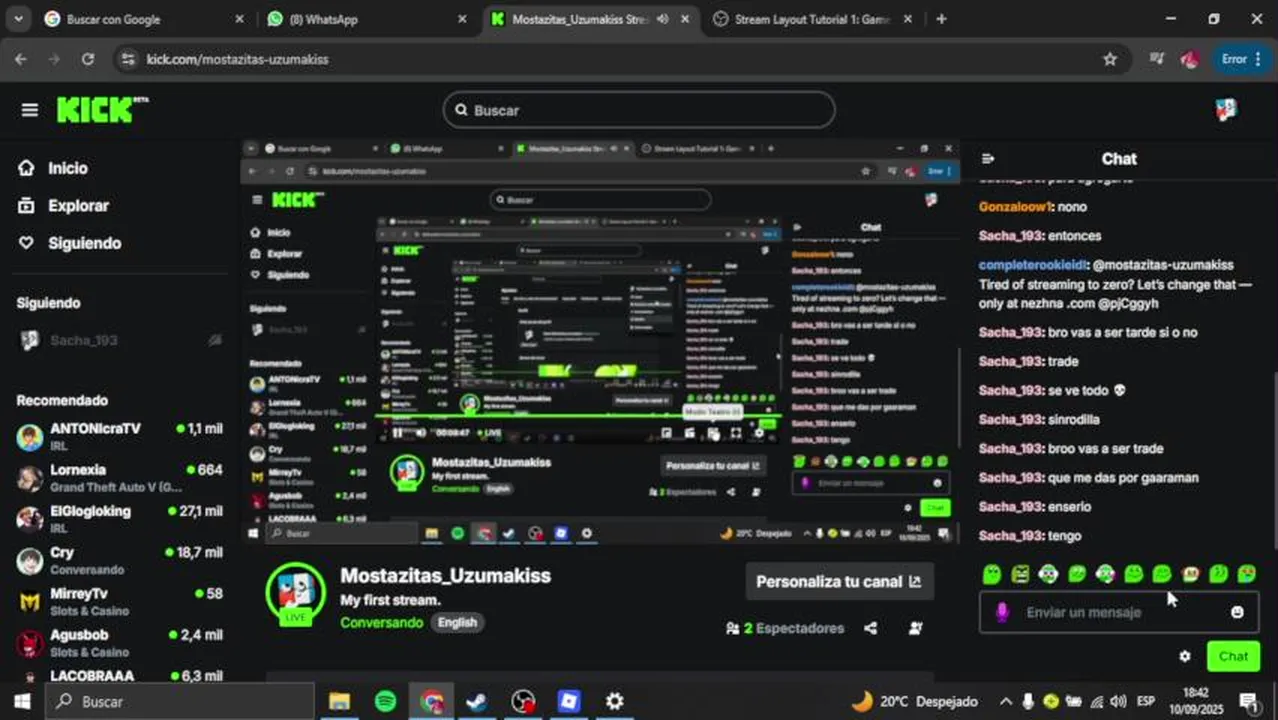The height and width of the screenshot is (720, 1278).
Task: Open Steam from the taskbar
Action: (x=477, y=701)
